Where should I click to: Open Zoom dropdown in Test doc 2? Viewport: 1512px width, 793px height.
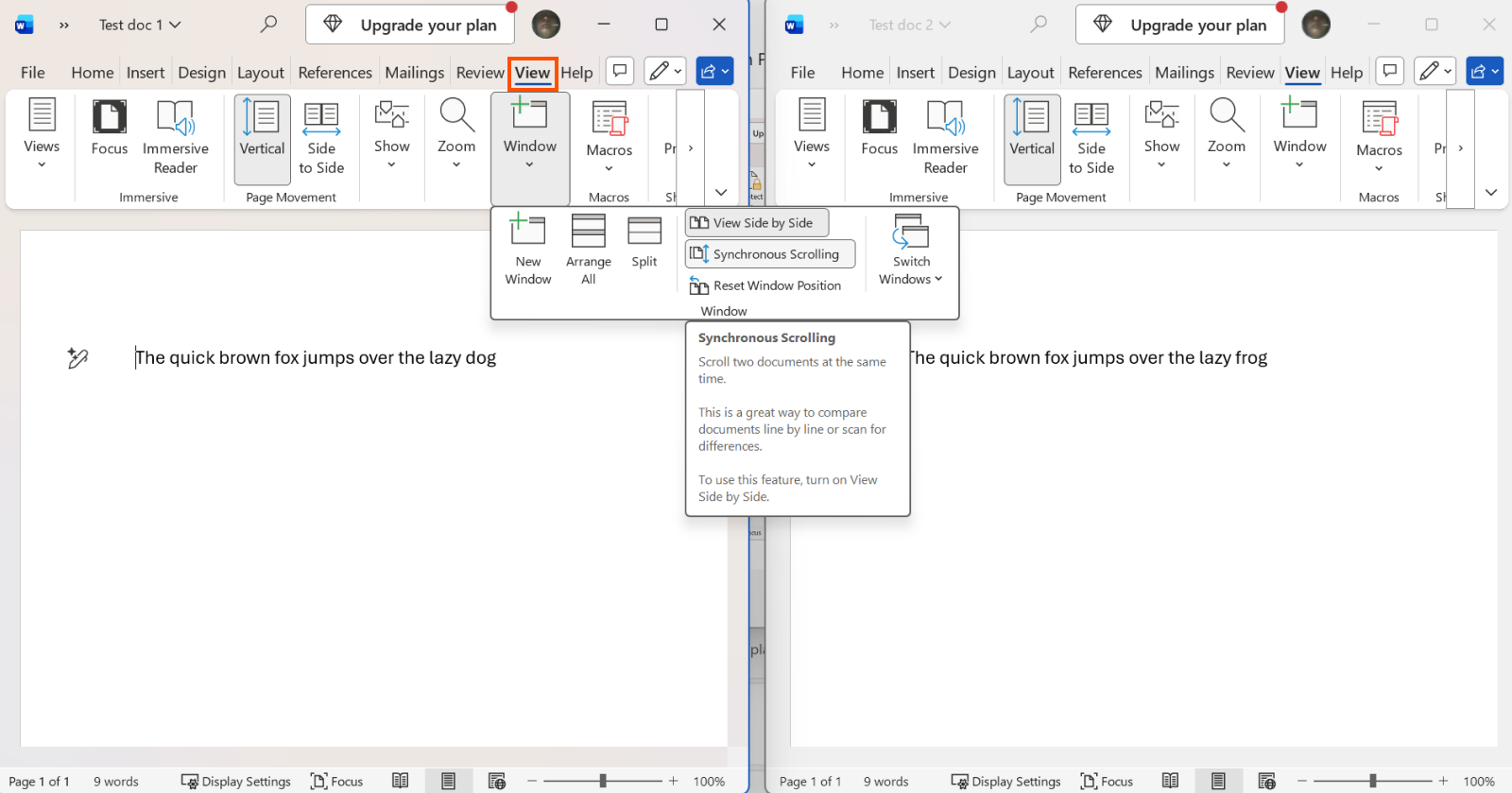(1227, 135)
